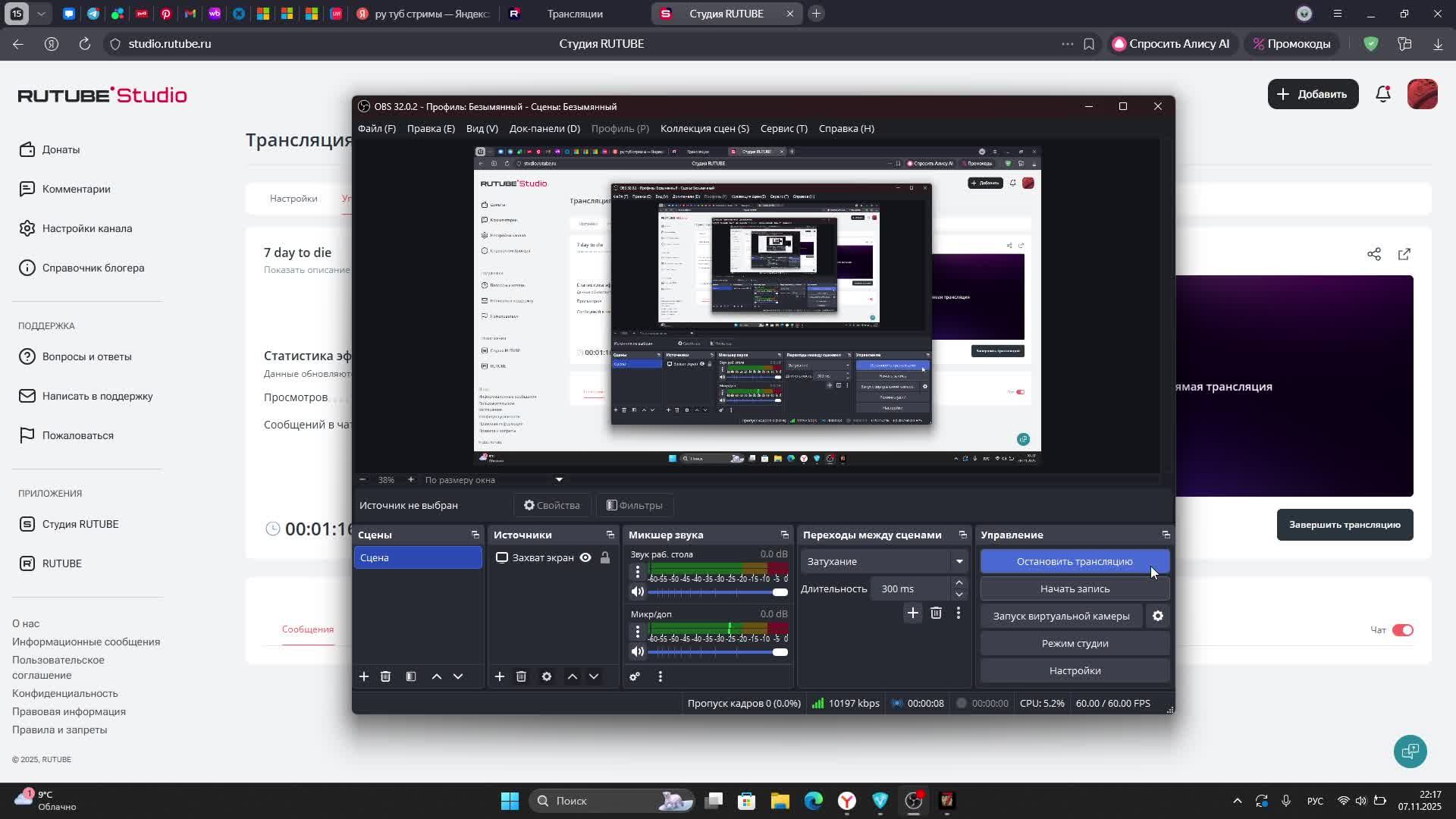Open the Справка menu in OBS

846,128
